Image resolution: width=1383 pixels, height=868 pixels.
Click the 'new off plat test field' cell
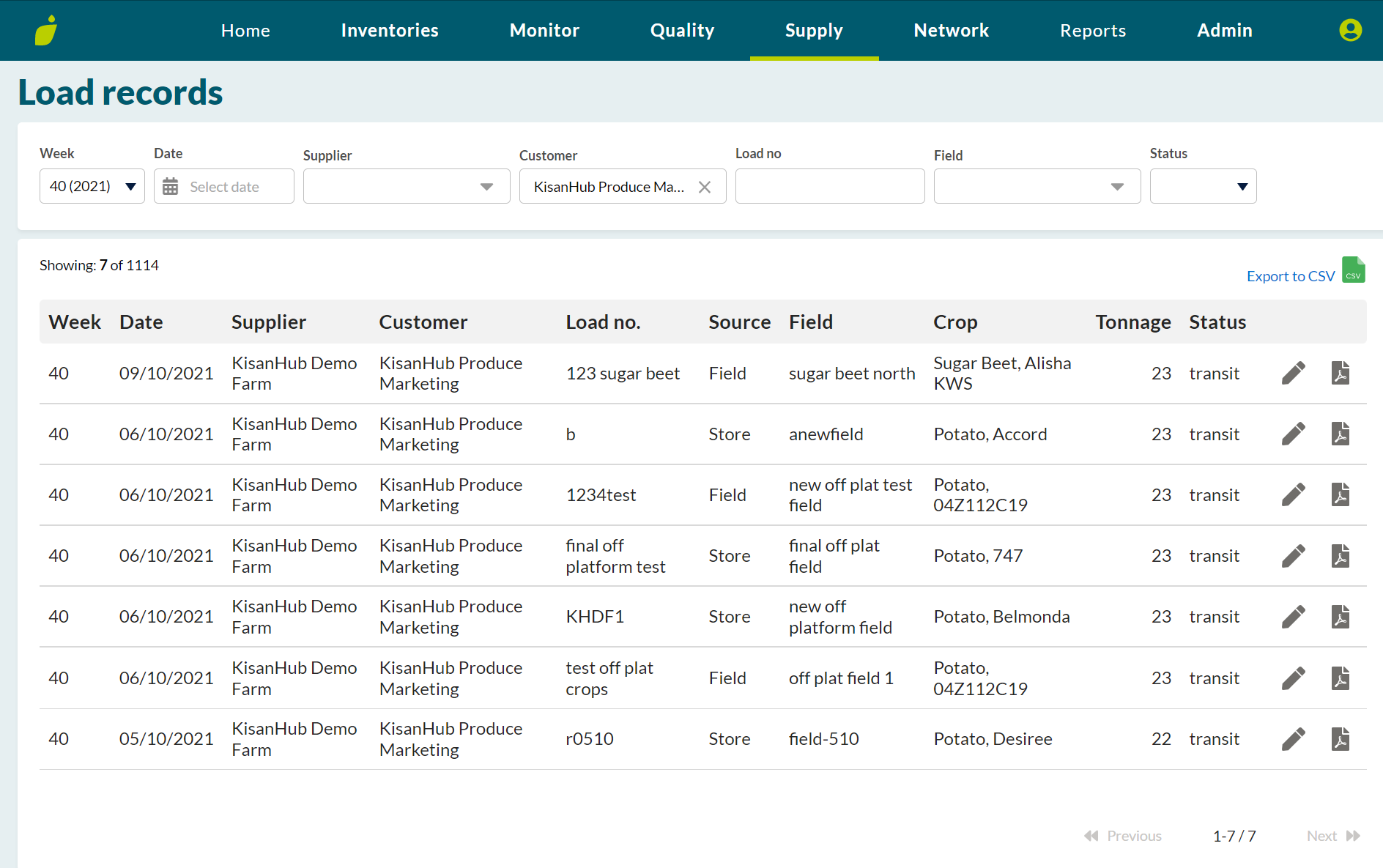coord(850,495)
